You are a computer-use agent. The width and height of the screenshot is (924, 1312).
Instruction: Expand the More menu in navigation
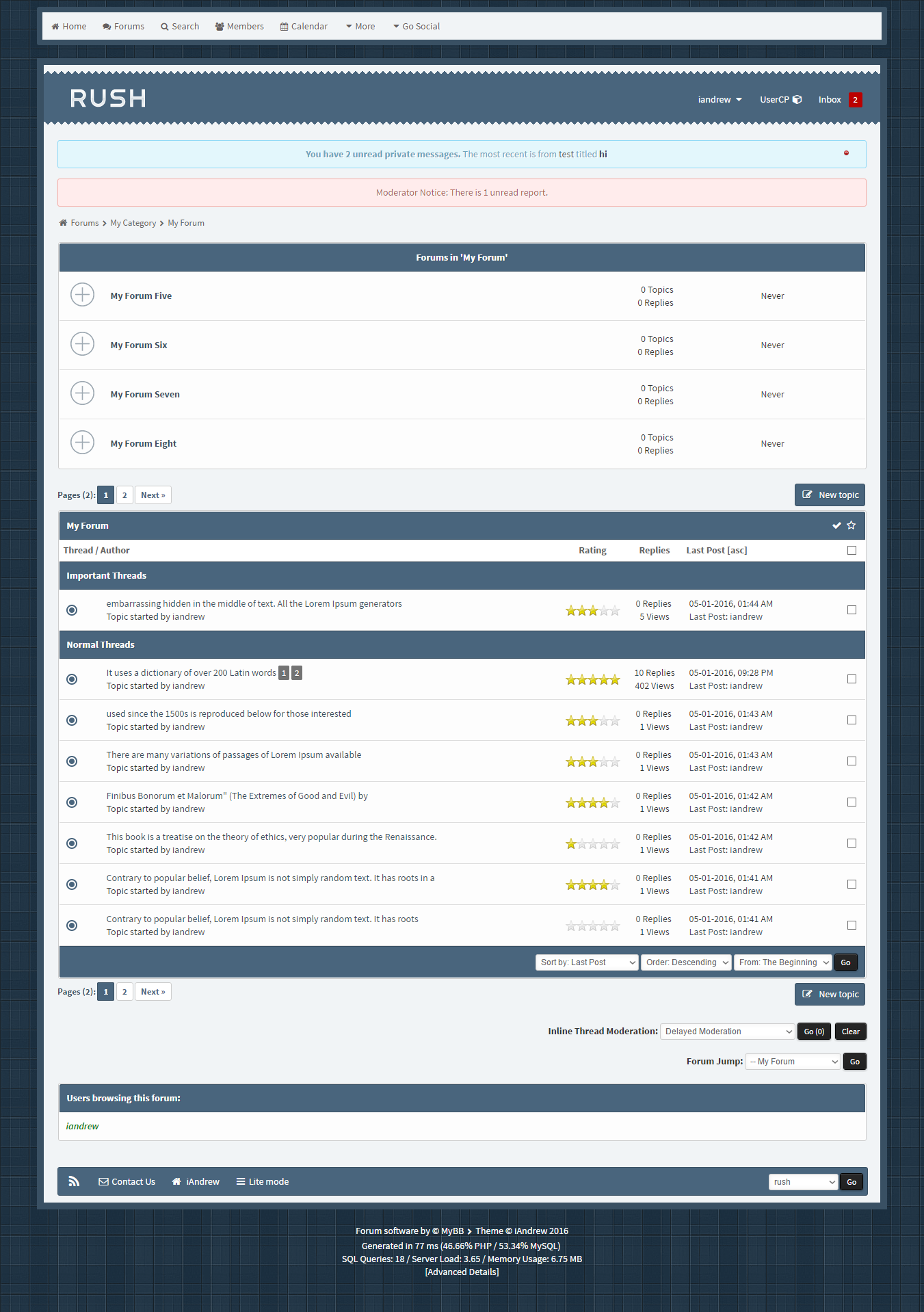[x=360, y=27]
